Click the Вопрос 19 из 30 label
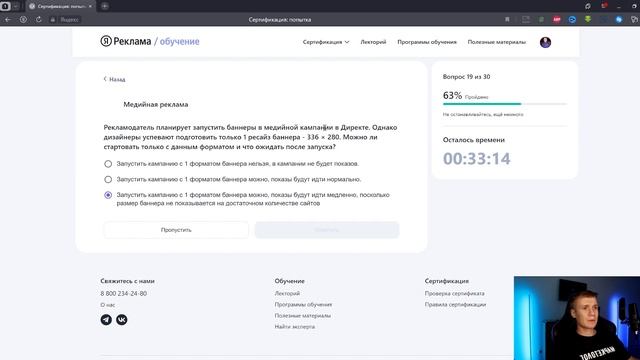This screenshot has width=640, height=360. tap(467, 77)
